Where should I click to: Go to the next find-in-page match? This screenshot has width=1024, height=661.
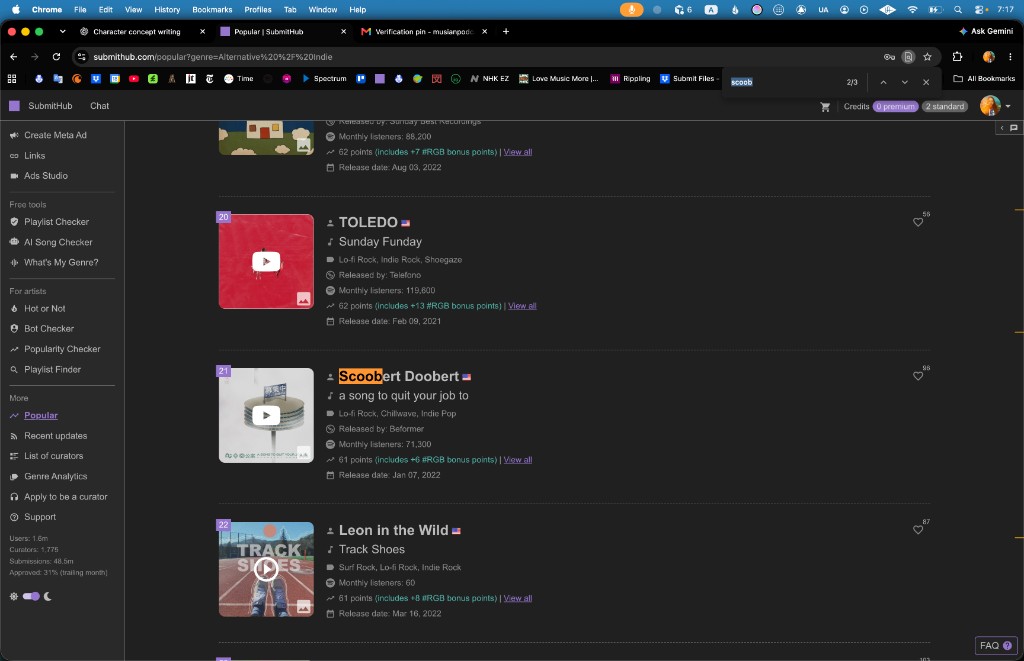pyautogui.click(x=904, y=82)
